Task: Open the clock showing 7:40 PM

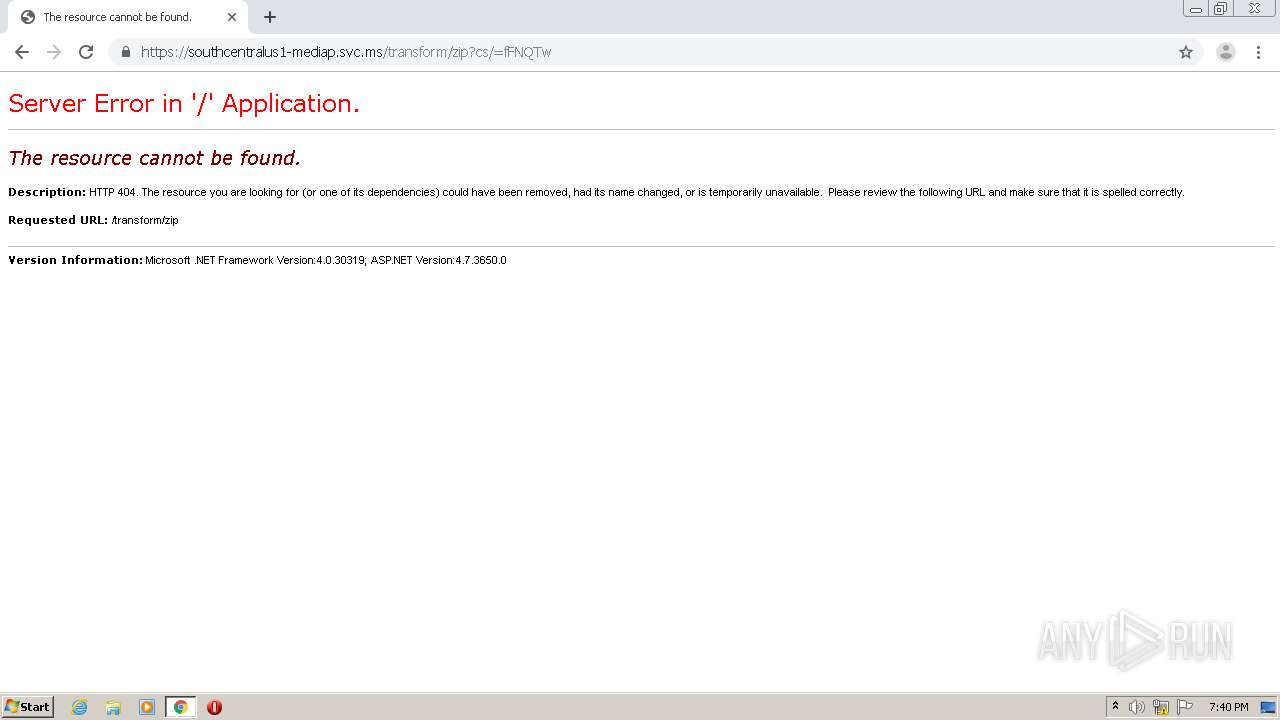Action: click(1228, 707)
